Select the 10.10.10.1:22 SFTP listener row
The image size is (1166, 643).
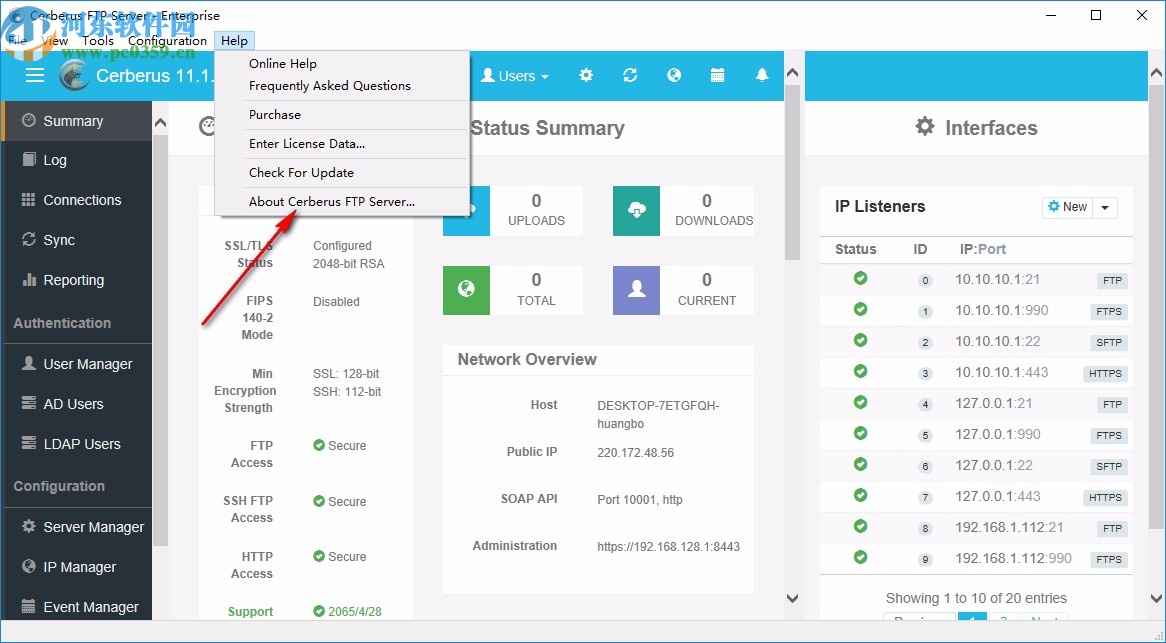[x=976, y=342]
